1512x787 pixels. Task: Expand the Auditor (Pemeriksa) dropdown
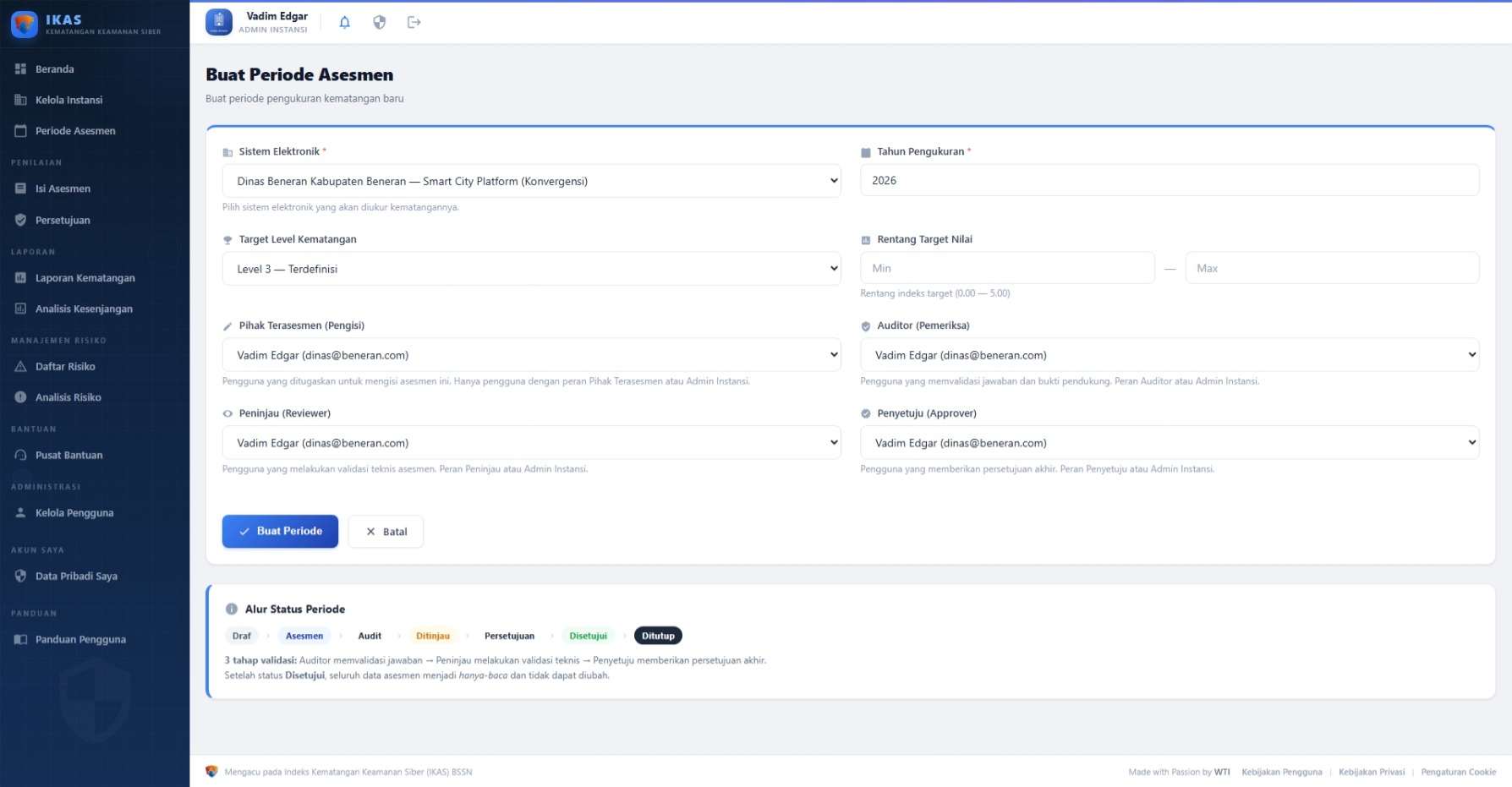click(x=1169, y=355)
